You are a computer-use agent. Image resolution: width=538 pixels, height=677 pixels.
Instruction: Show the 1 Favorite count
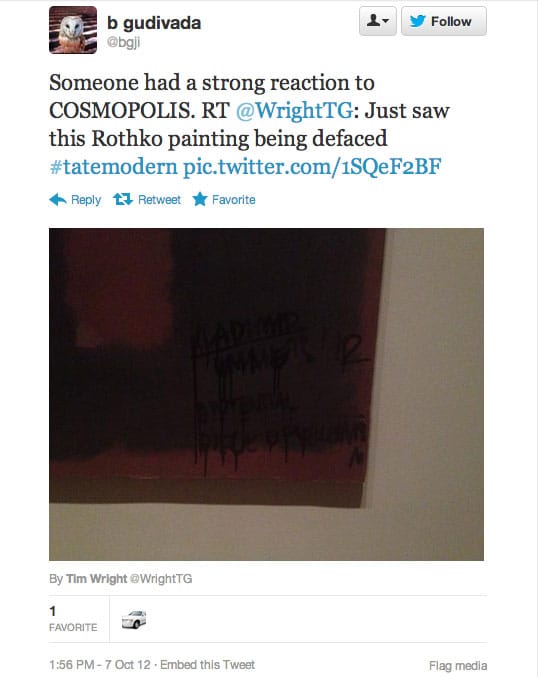click(73, 619)
